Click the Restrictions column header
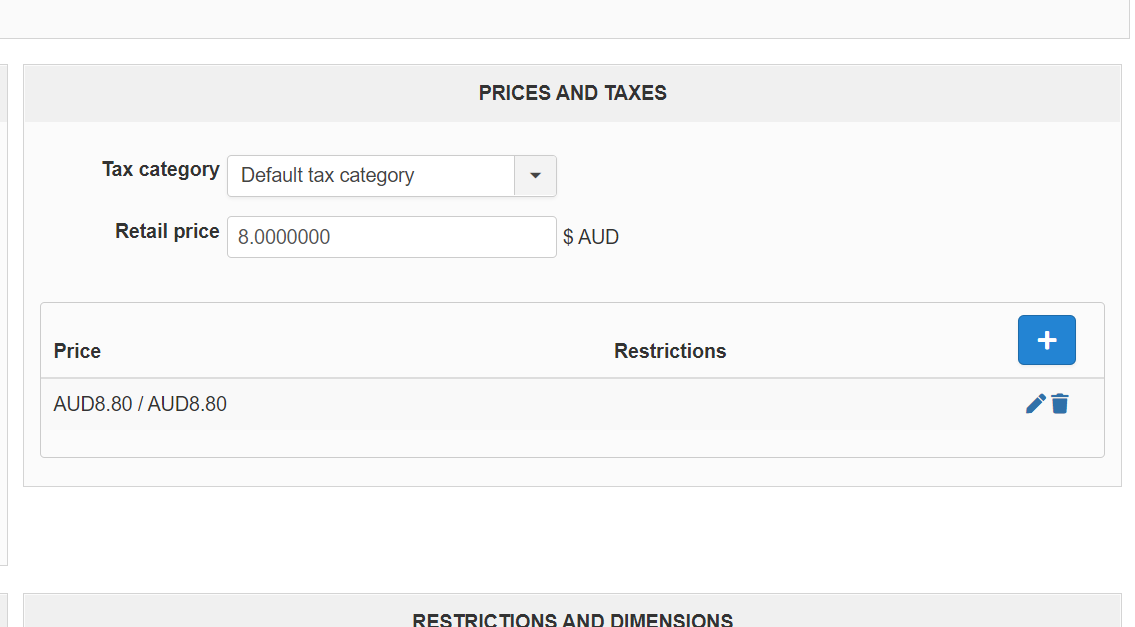This screenshot has height=627, width=1135. pyautogui.click(x=670, y=351)
